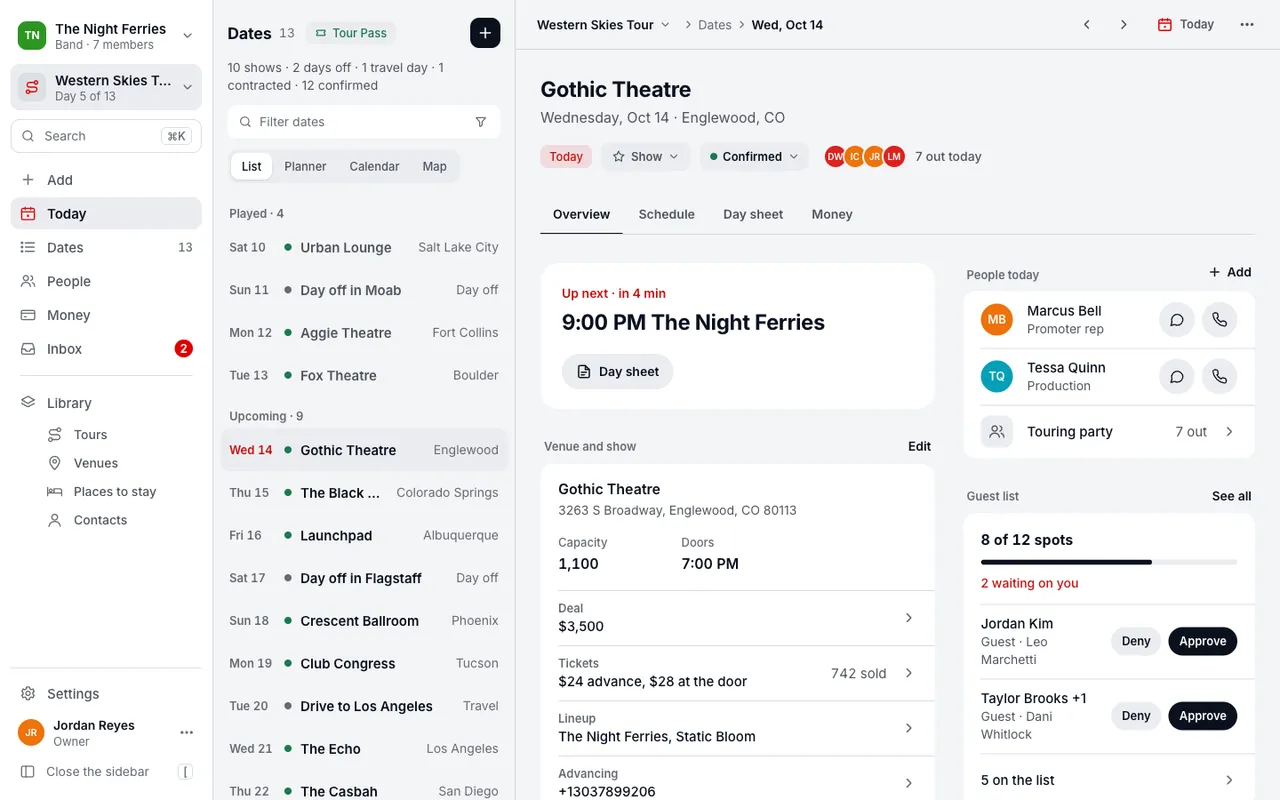This screenshot has height=800, width=1280.
Task: Open Western Skies tour selector in sidebar
Action: click(106, 88)
